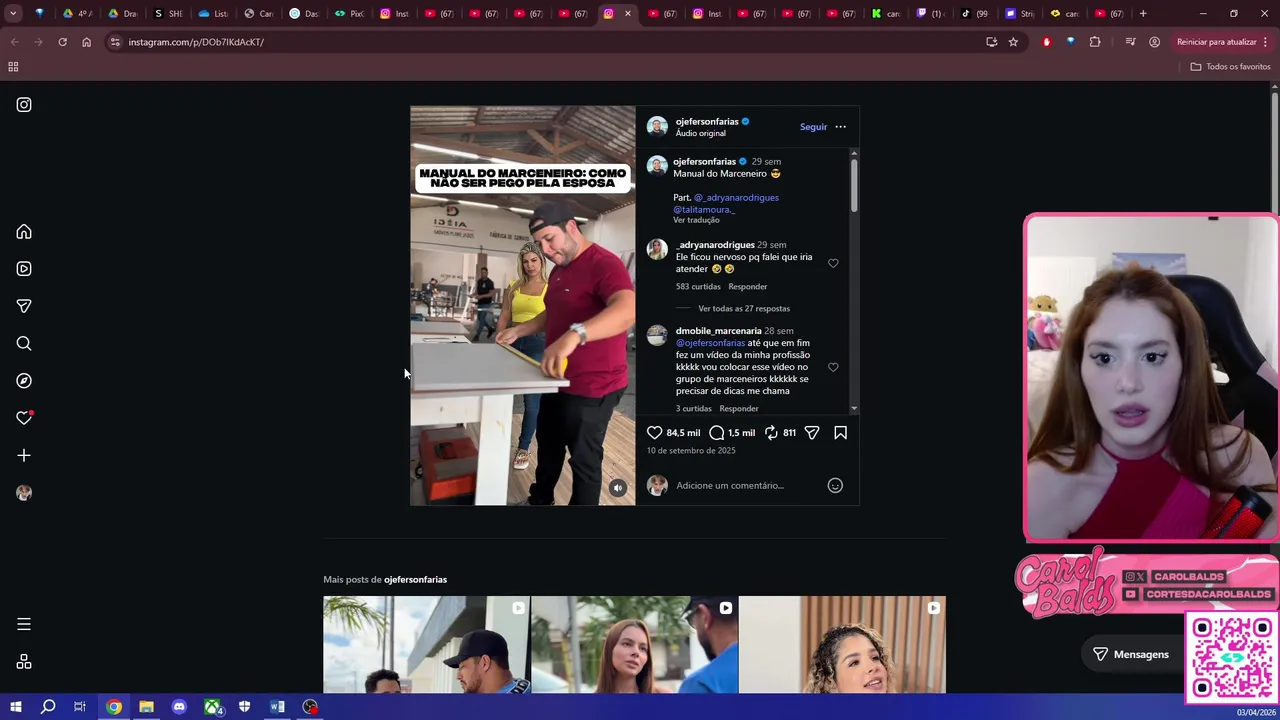Viewport: 1280px width, 720px height.
Task: Open third thumbnail with curly-haired woman
Action: pyautogui.click(x=842, y=645)
